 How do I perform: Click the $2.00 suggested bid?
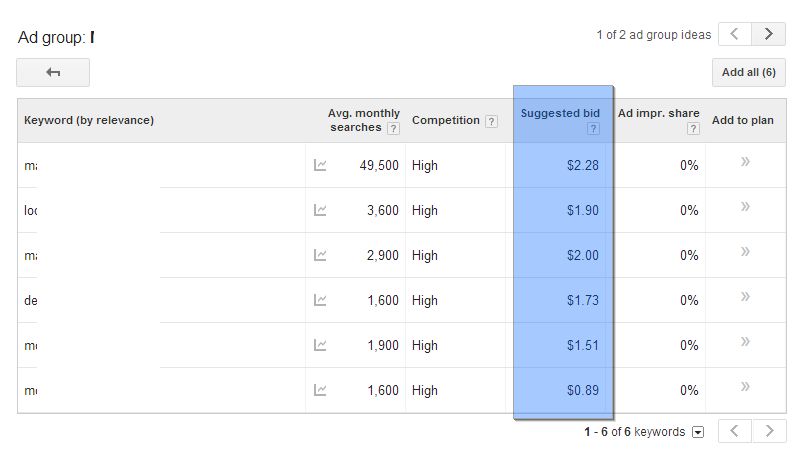click(582, 255)
